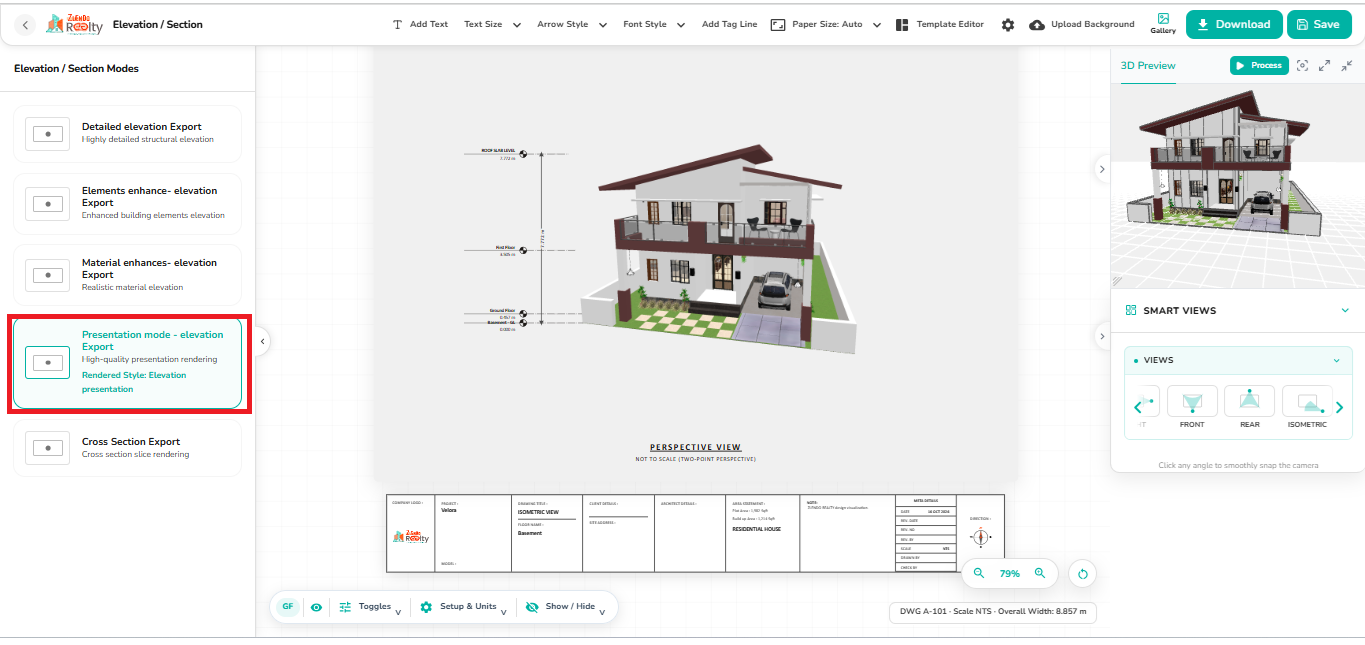
Task: Open the Toggles dropdown
Action: coord(370,607)
